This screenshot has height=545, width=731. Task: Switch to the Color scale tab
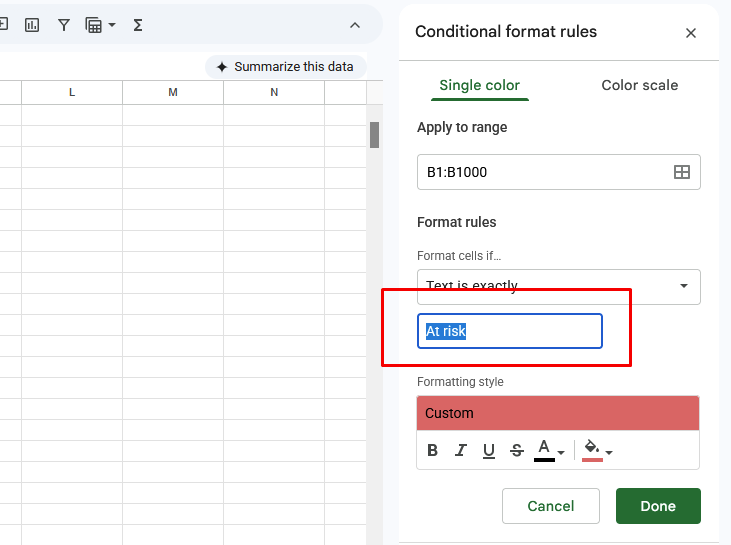[640, 85]
